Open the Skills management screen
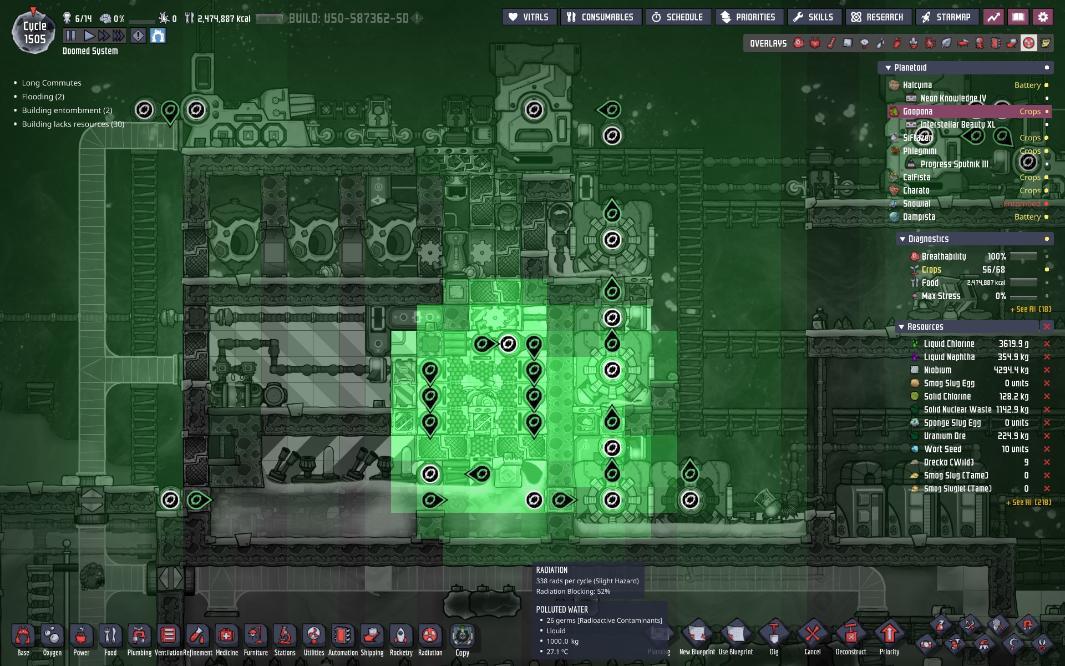The image size is (1065, 666). (812, 17)
